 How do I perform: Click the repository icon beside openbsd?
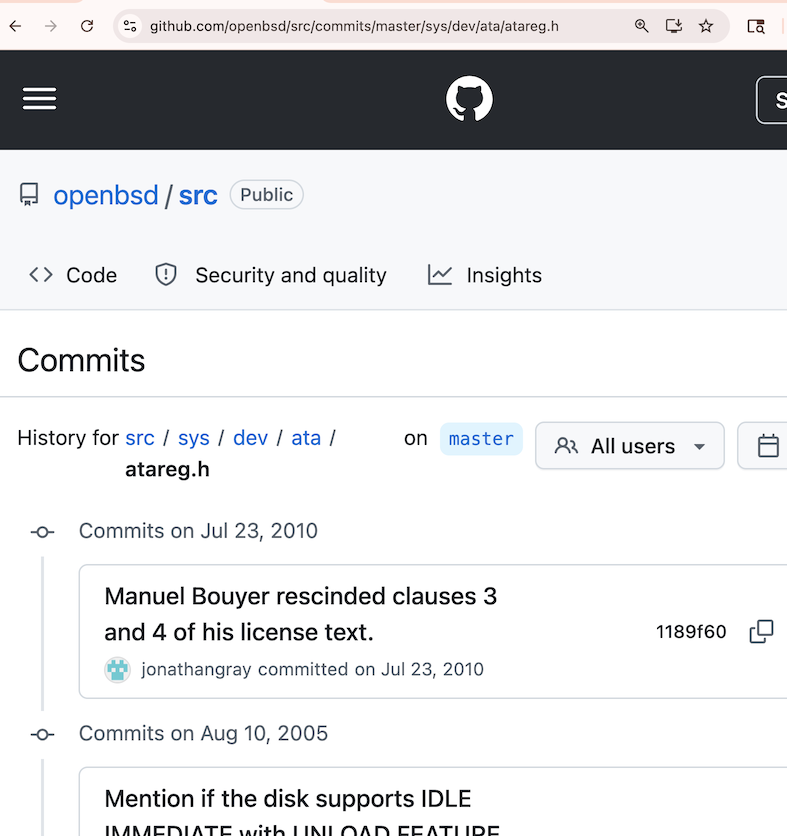pos(29,195)
